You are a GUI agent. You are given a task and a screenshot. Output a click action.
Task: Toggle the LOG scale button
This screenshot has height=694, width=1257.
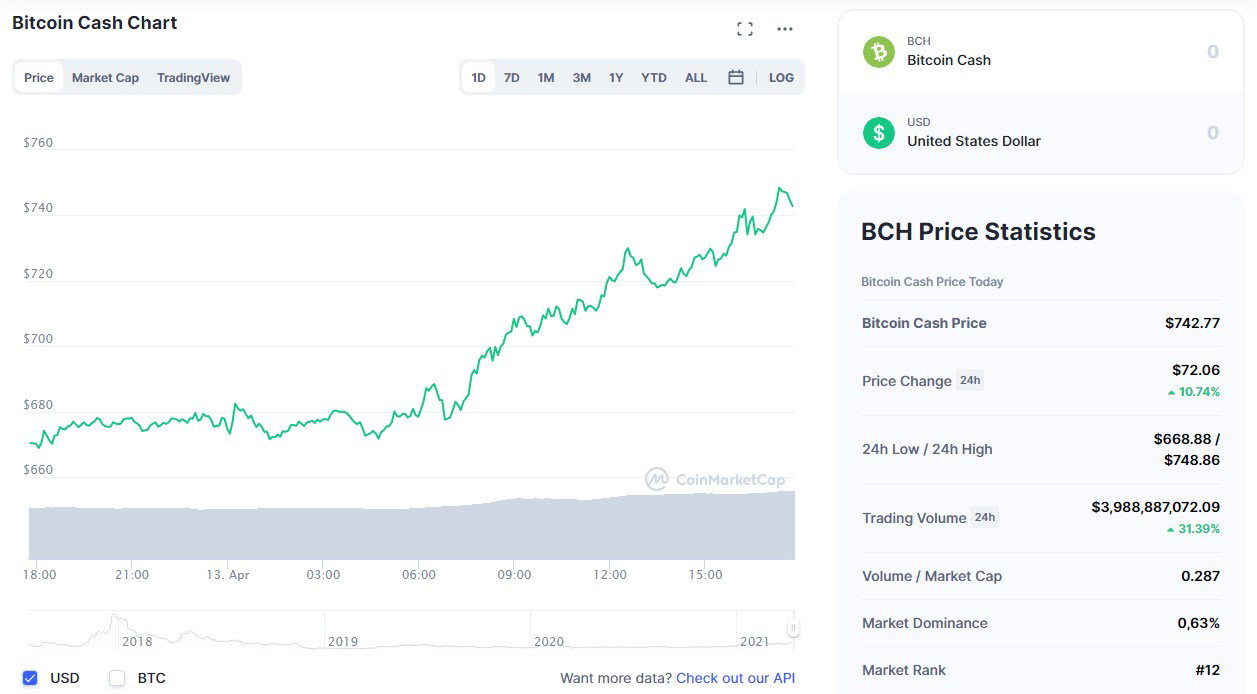(781, 77)
